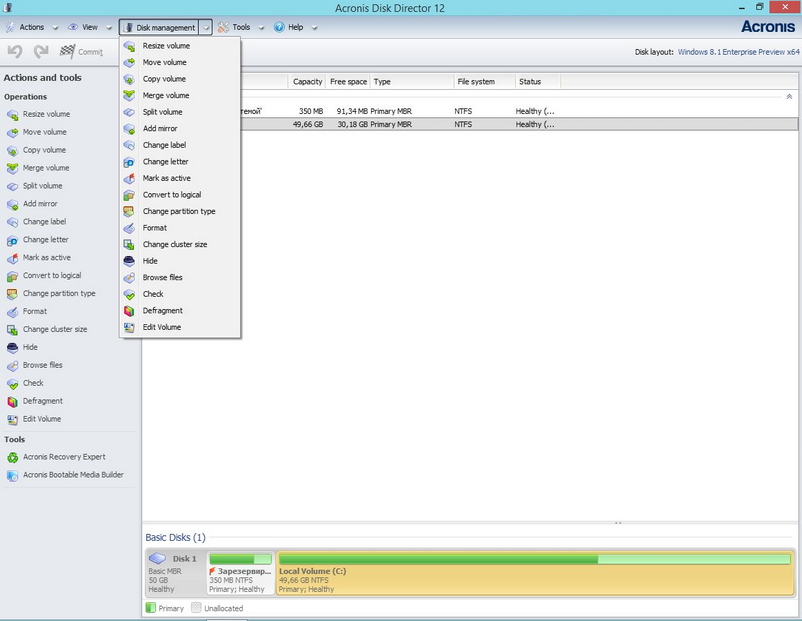
Task: Click Change partition type icon in sidebar
Action: tap(12, 294)
